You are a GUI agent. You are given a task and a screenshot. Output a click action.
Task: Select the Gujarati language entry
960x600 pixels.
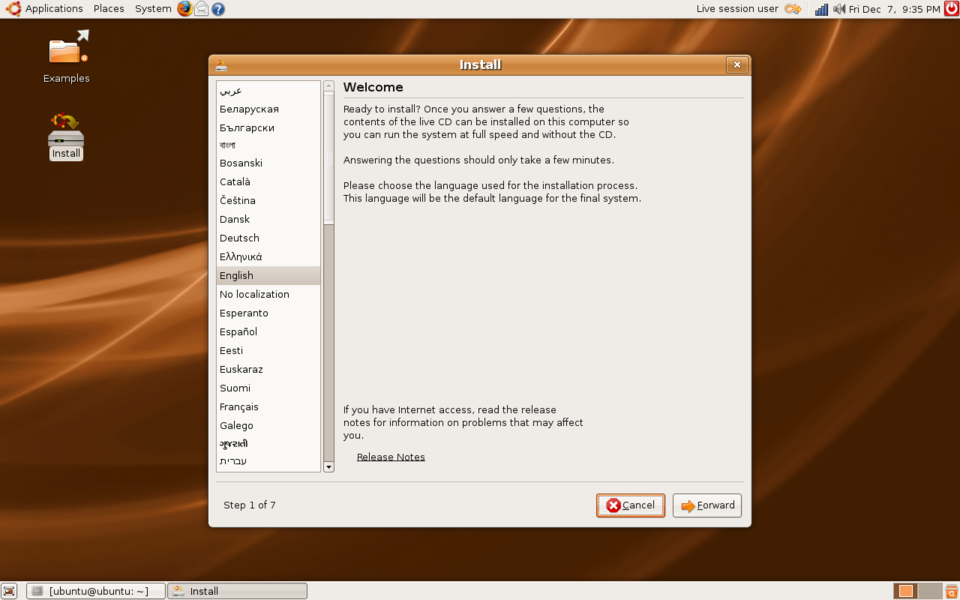[268, 443]
